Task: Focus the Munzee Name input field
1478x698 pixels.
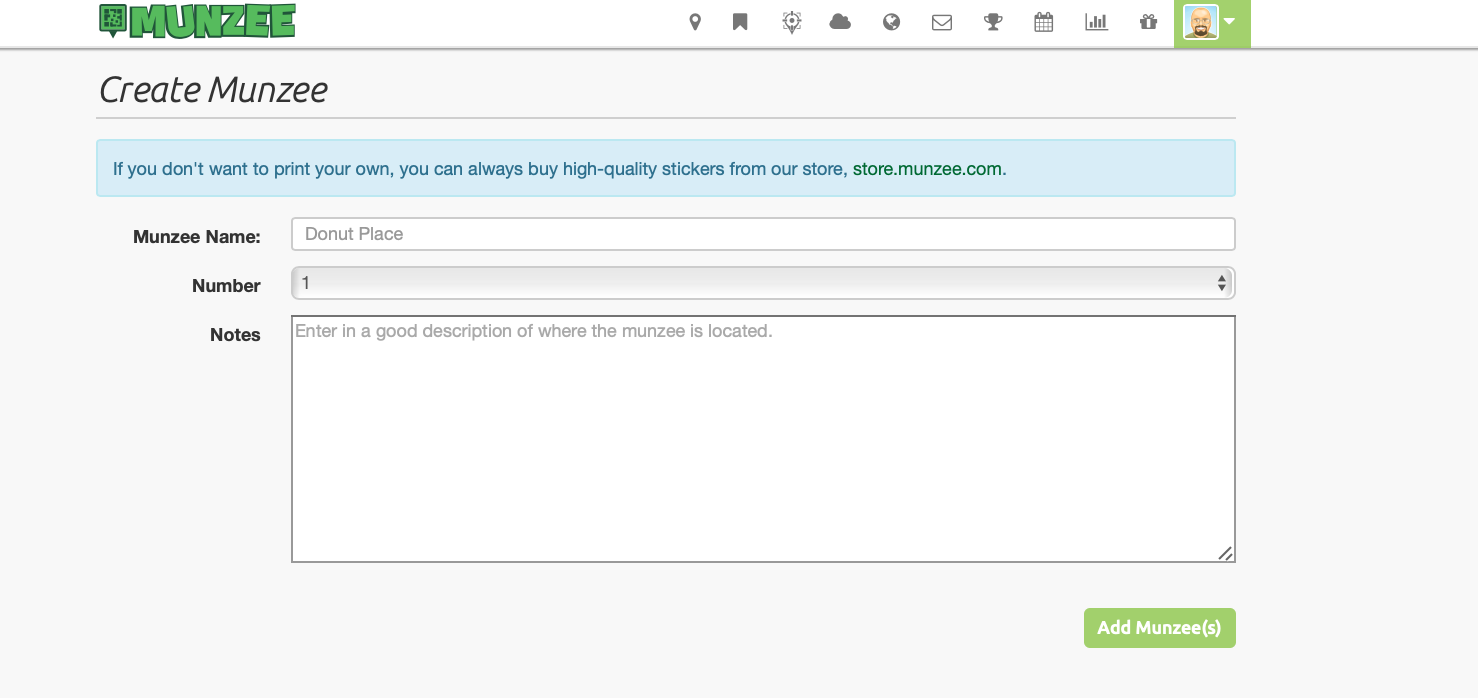Action: [763, 234]
